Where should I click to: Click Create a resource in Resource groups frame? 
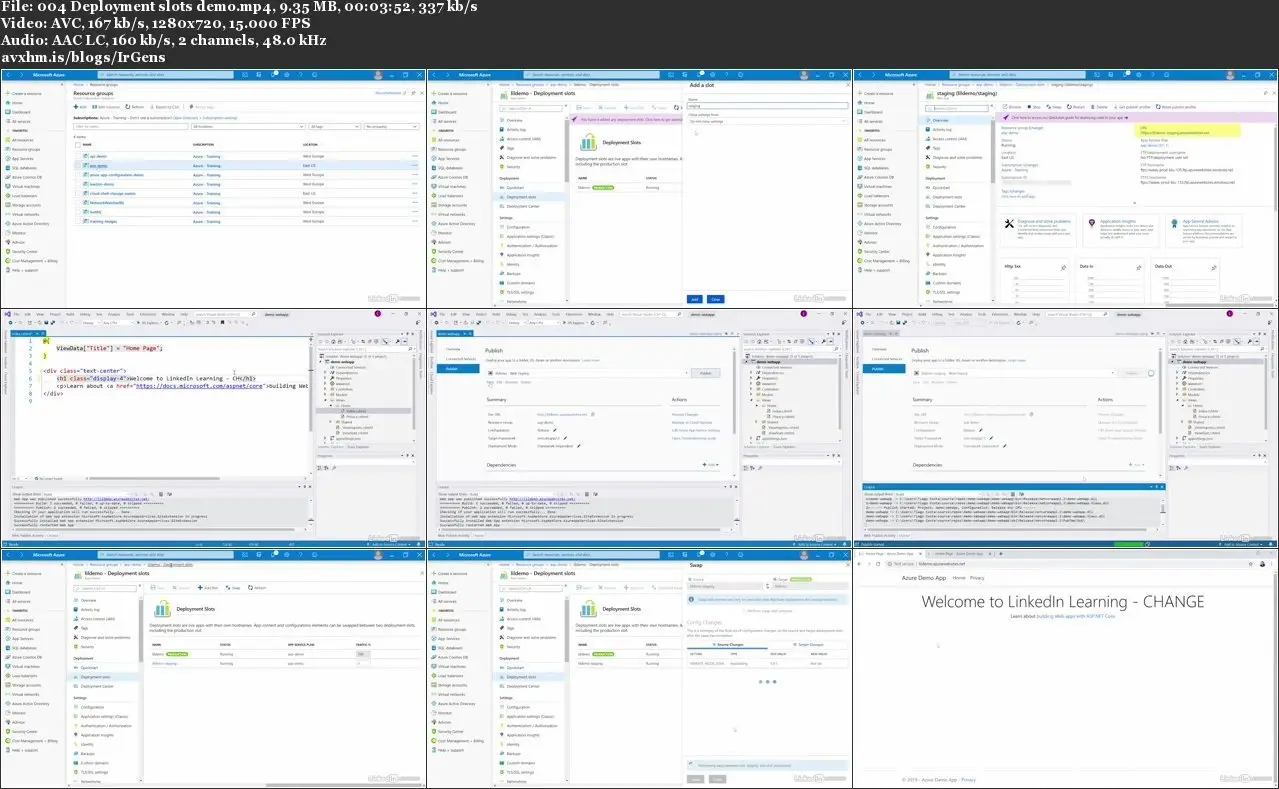[23, 94]
